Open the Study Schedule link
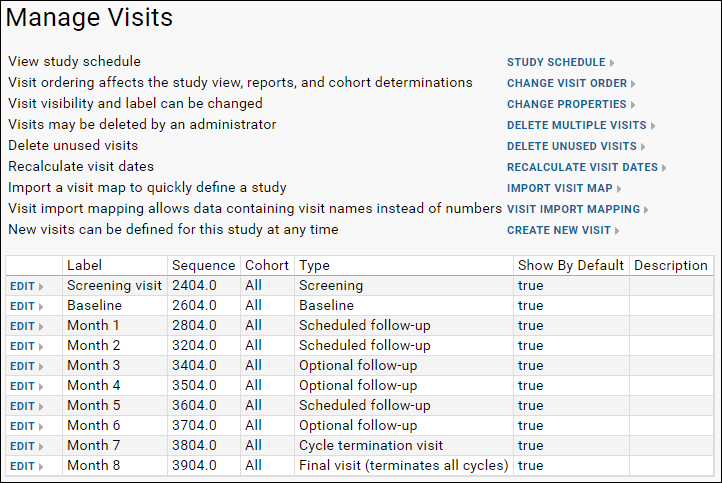This screenshot has width=722, height=483. [x=560, y=62]
